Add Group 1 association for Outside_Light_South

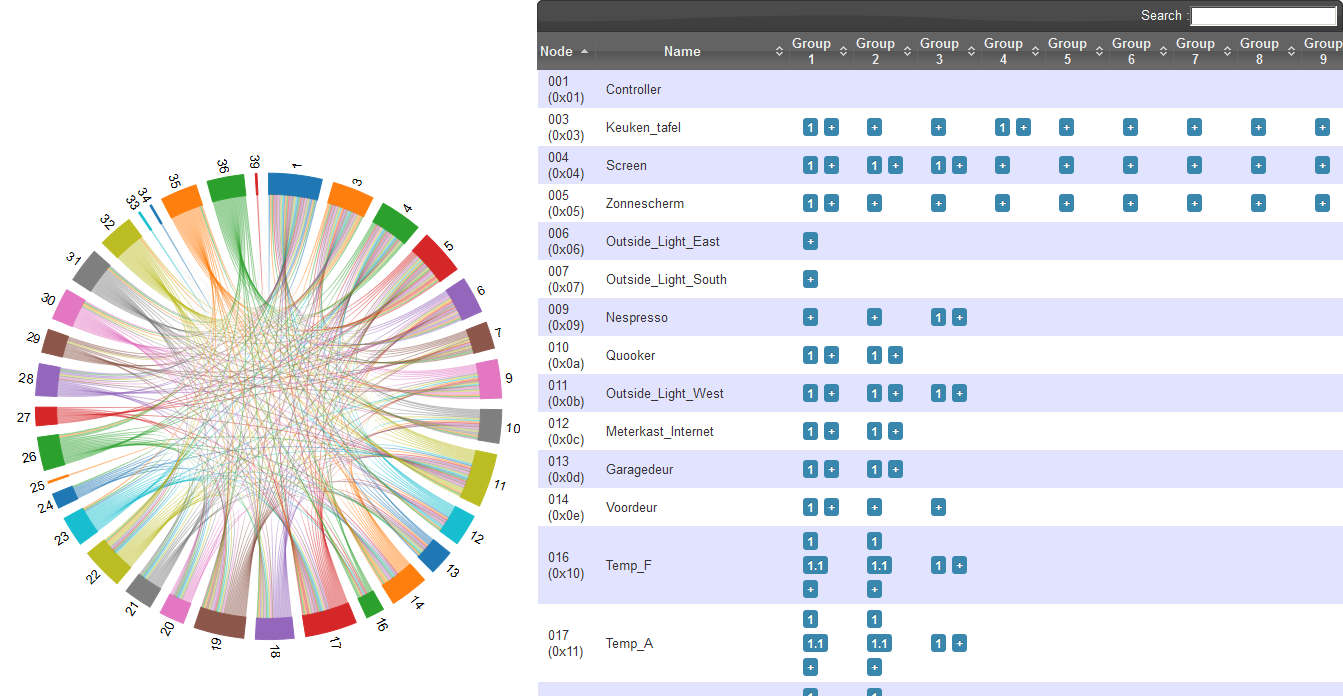pos(810,279)
